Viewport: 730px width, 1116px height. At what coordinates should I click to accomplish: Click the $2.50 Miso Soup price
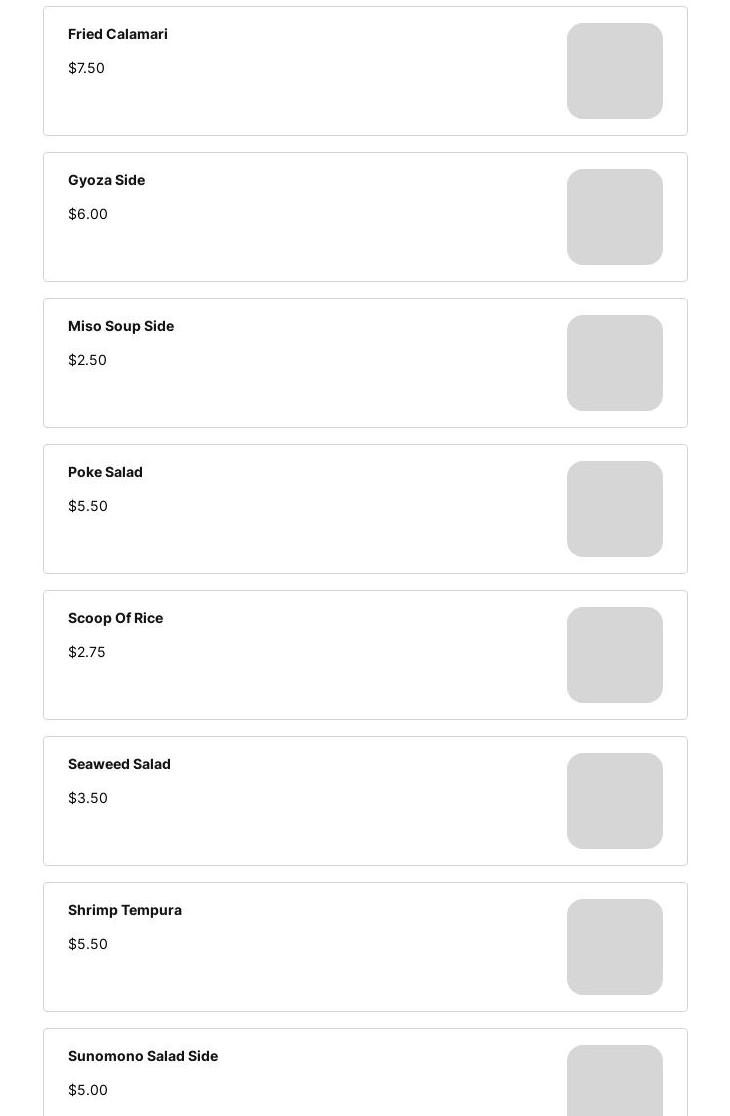click(87, 360)
